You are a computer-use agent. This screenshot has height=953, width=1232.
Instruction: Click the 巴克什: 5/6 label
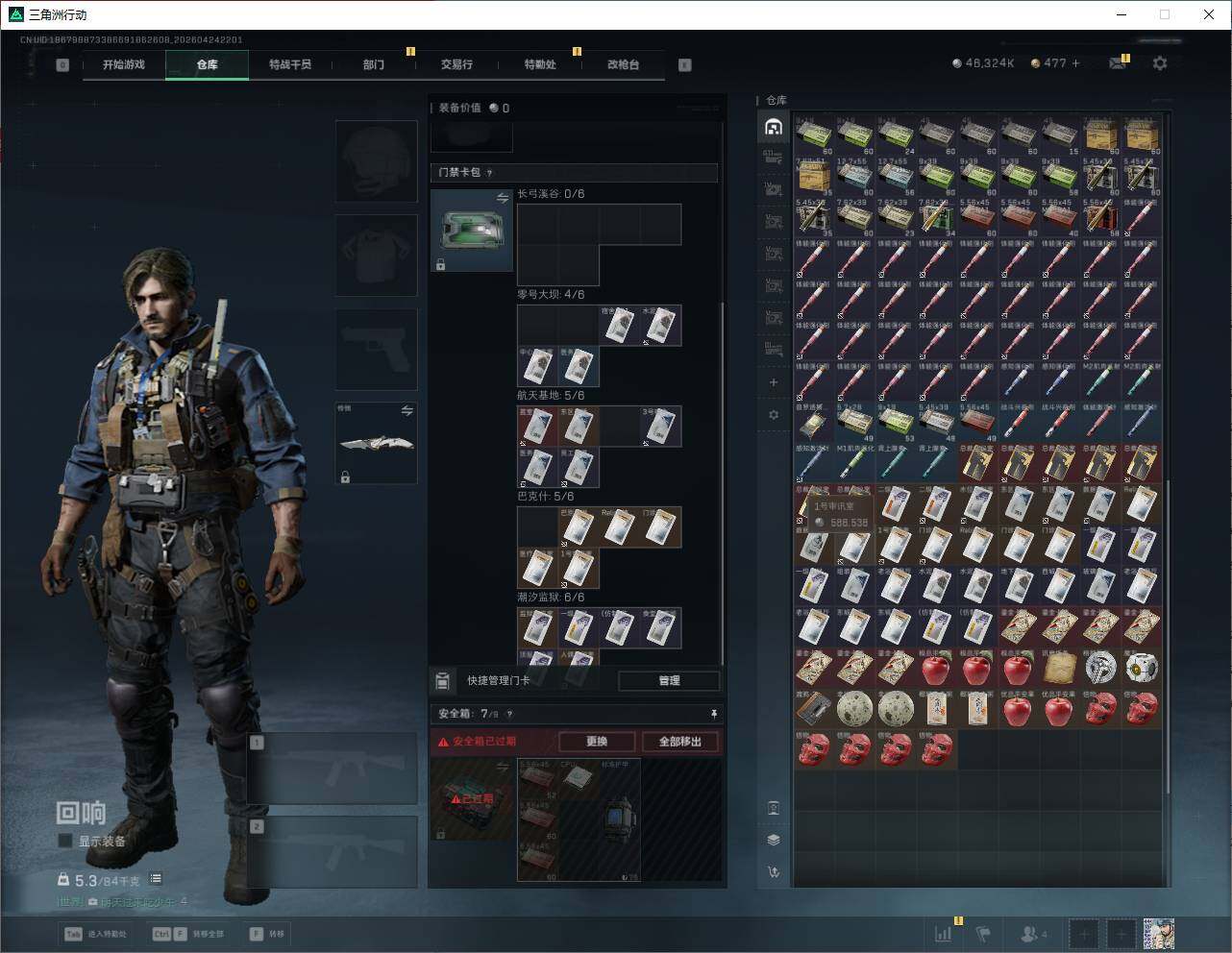click(546, 496)
